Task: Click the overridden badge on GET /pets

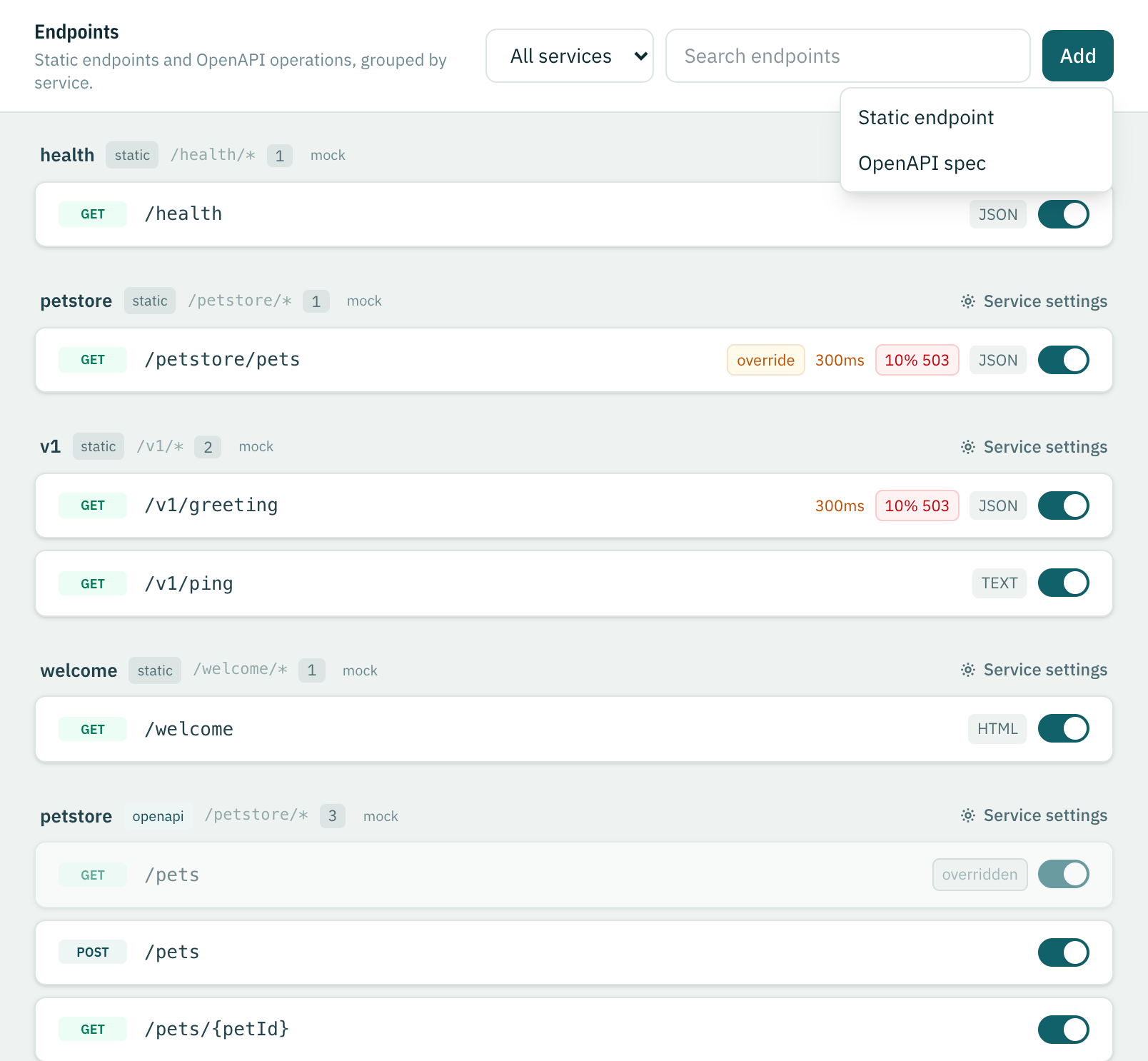Action: coord(980,874)
